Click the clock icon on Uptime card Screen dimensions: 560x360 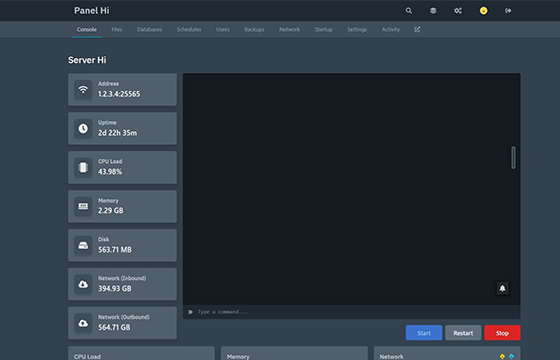tap(83, 128)
